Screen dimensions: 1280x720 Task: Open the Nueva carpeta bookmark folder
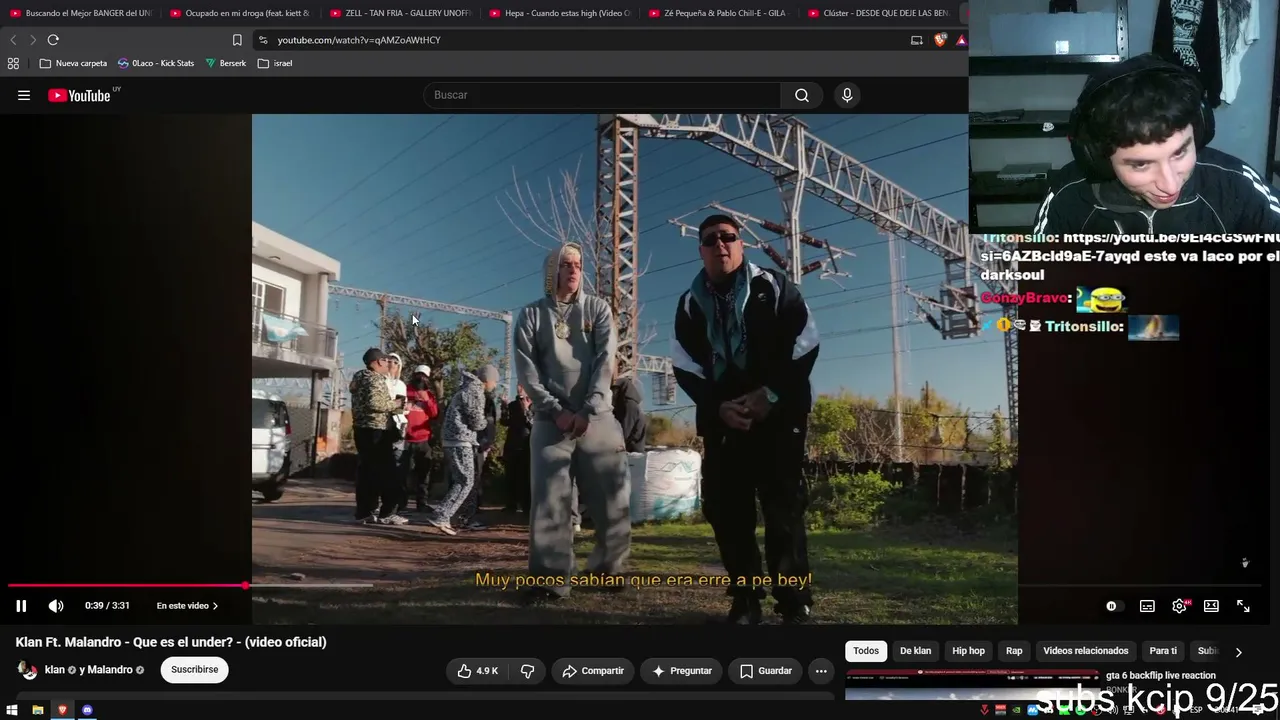click(73, 63)
